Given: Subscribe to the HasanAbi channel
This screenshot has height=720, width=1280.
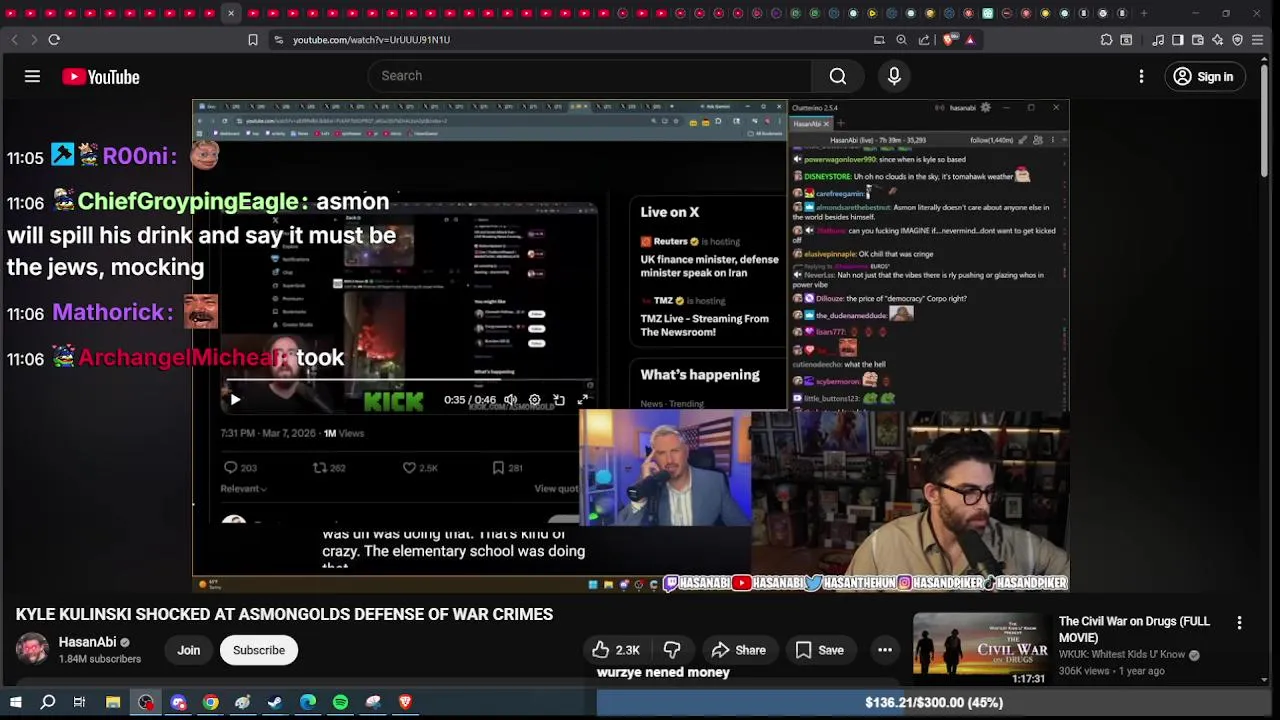Looking at the screenshot, I should [259, 650].
